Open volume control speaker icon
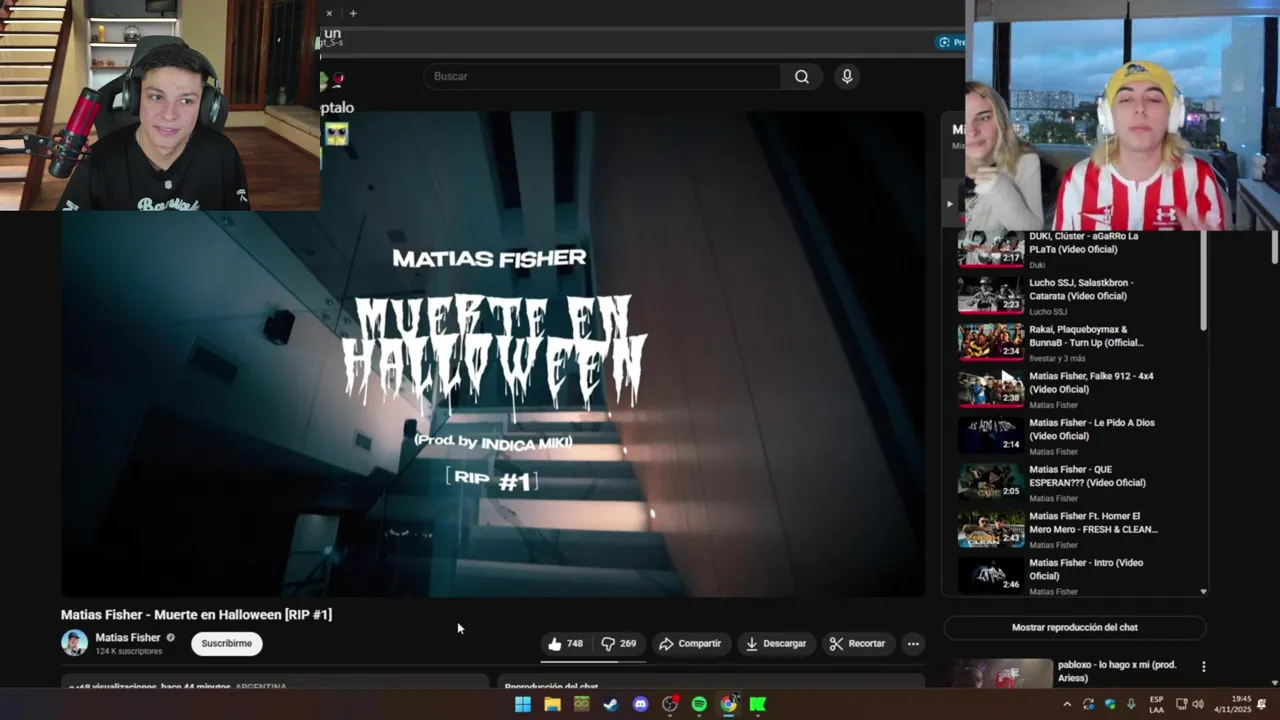Viewport: 1280px width, 720px height. tap(1198, 704)
